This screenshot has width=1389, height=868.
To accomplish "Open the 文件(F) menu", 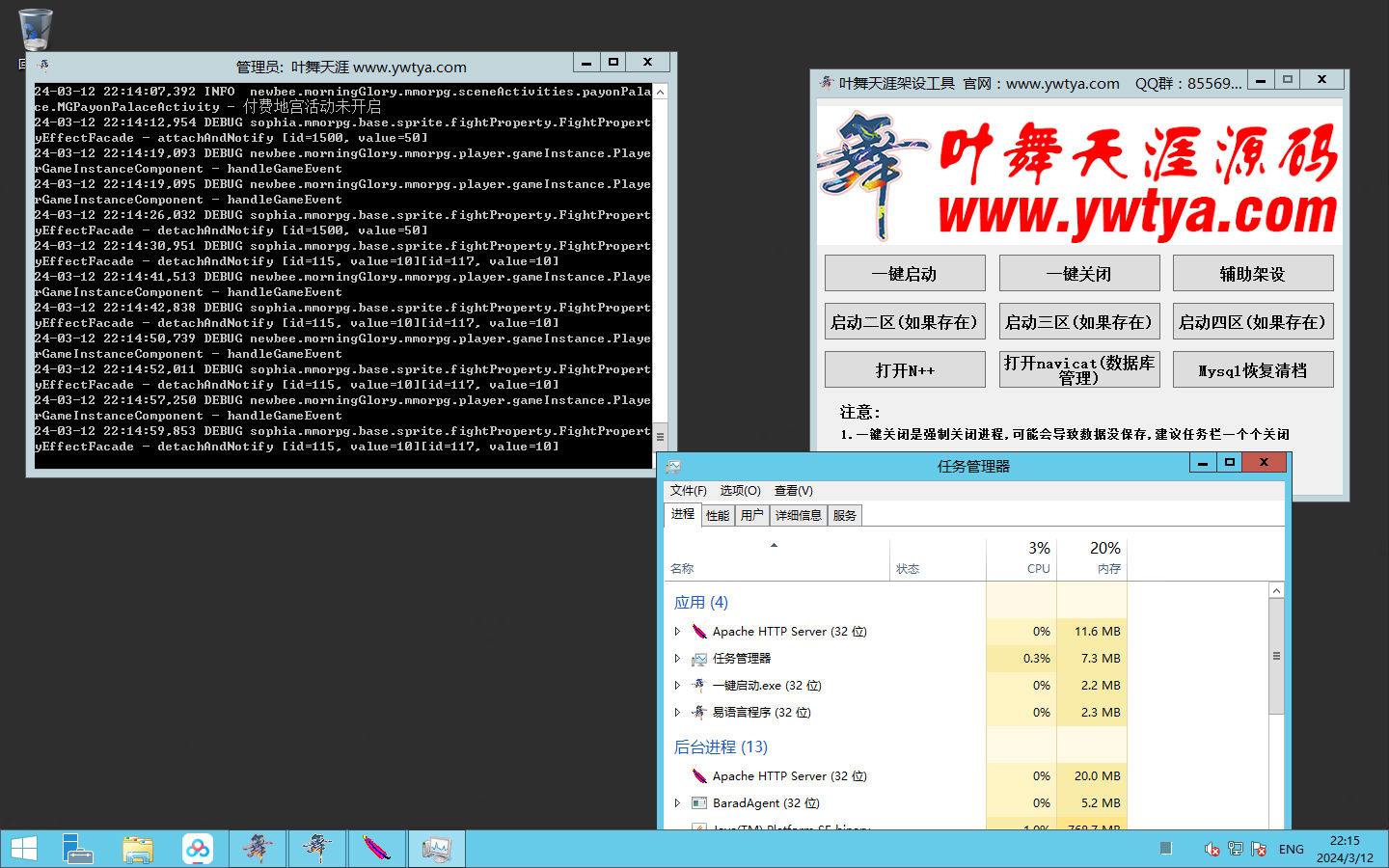I will [689, 491].
